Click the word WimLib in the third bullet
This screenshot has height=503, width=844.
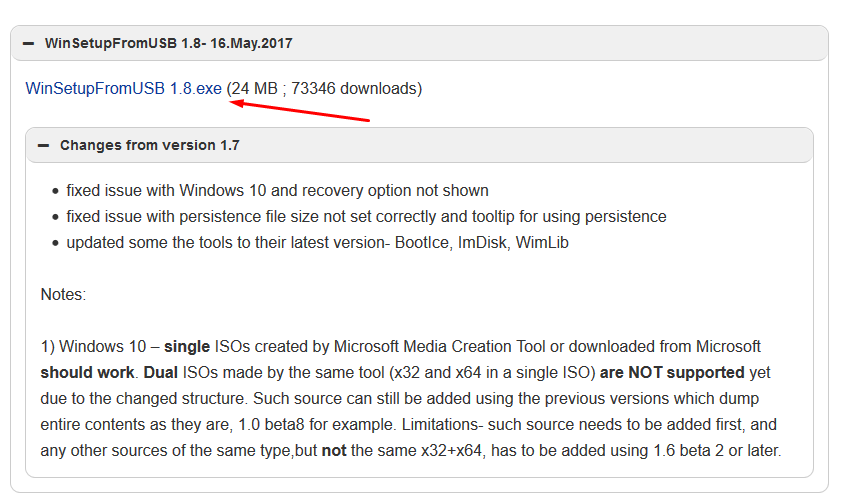[x=542, y=242]
